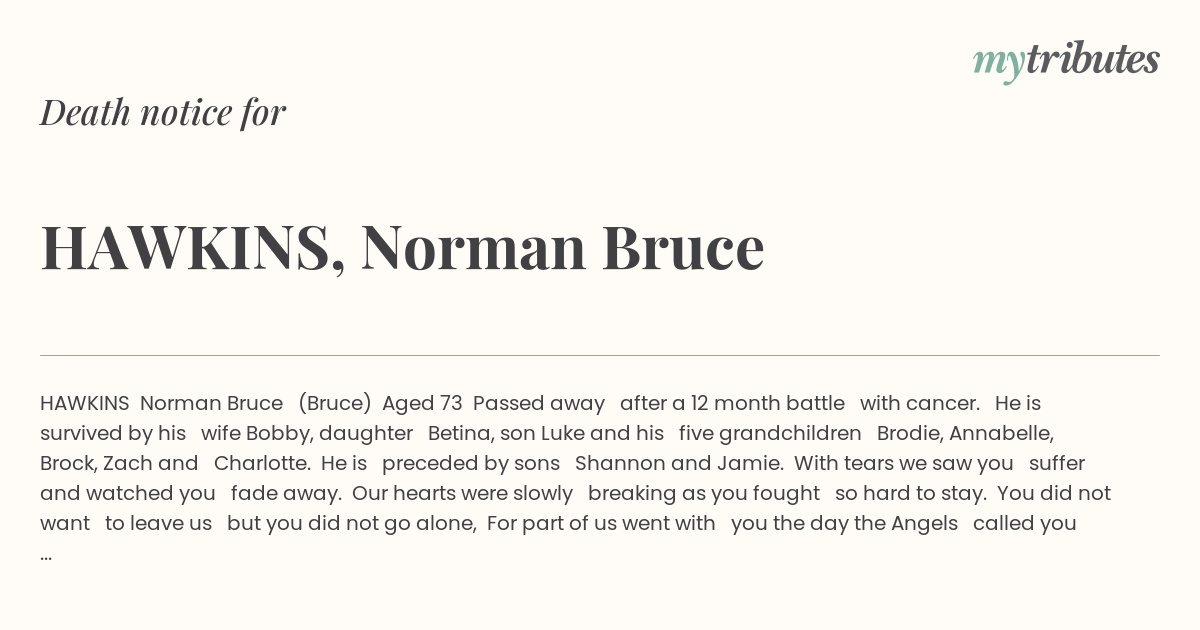1200x630 pixels.
Task: Click the name "Charlotte" in the paragraph
Action: pyautogui.click(x=259, y=464)
